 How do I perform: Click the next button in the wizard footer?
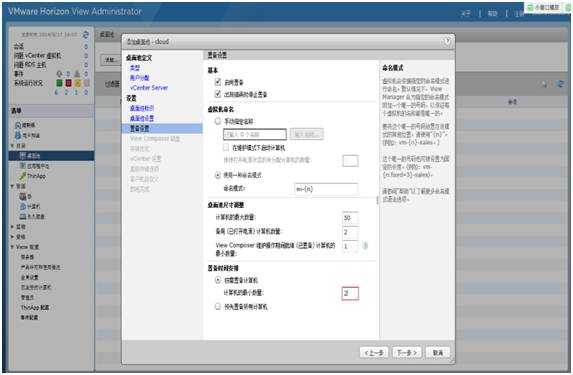click(x=406, y=353)
